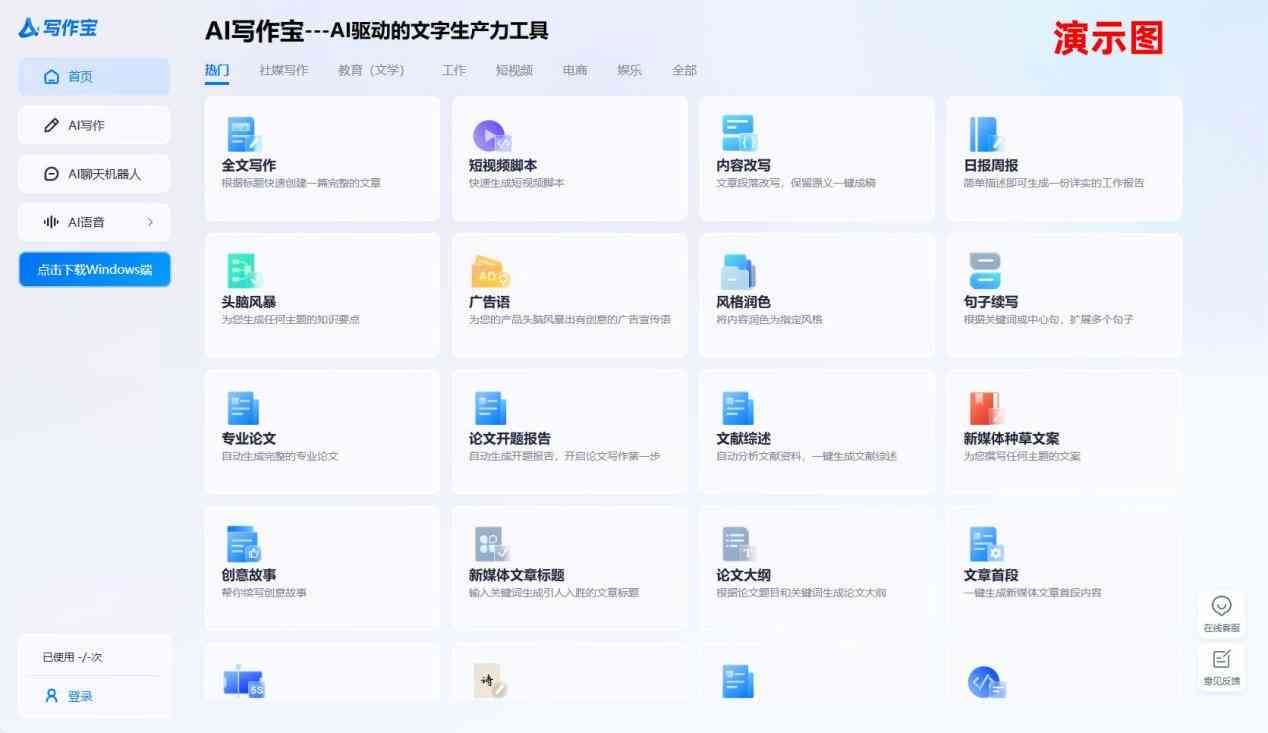1268x733 pixels.
Task: Click the 创意故事 title text
Action: tap(249, 575)
